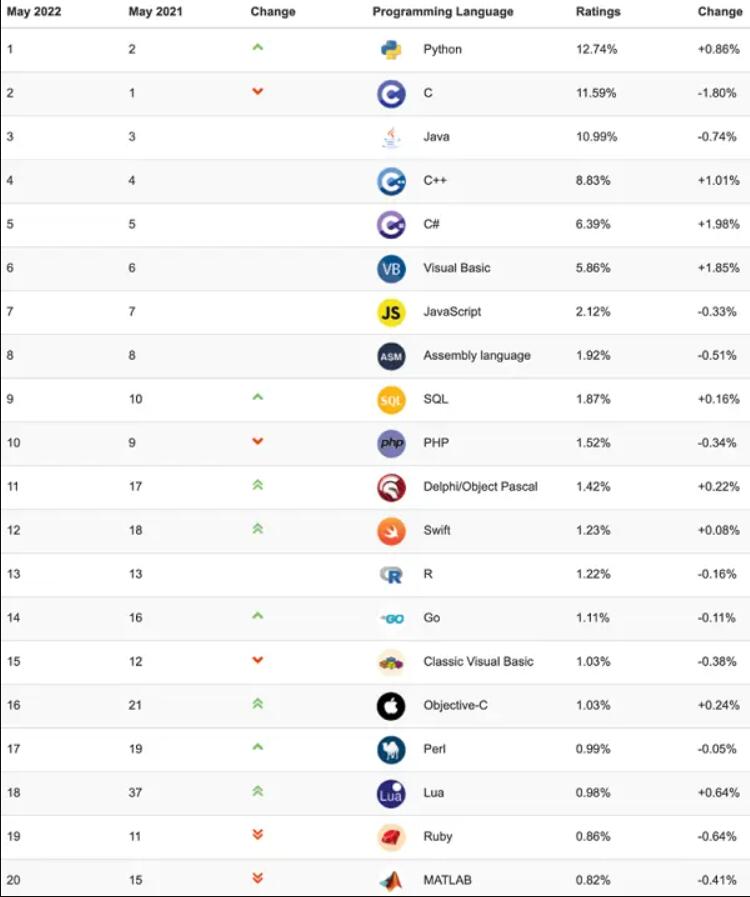Click the Objective-C apple icon

391,706
